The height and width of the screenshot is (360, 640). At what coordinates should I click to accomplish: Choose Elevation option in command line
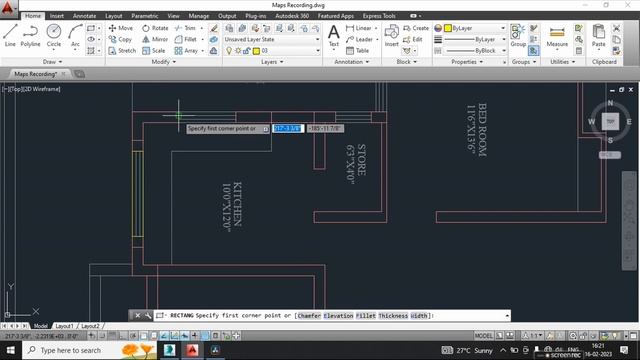[338, 316]
